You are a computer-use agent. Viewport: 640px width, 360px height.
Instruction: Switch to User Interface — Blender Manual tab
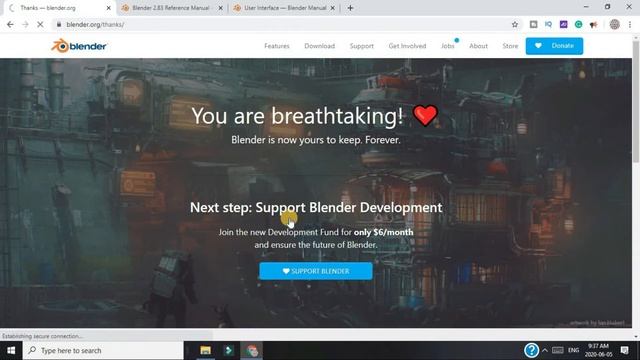tap(284, 8)
